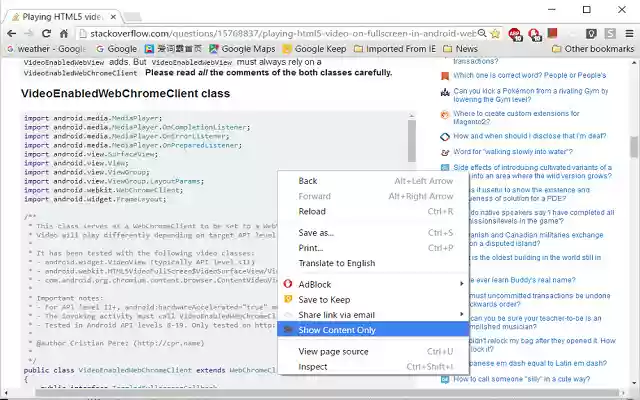Image resolution: width=640 pixels, height=400 pixels.
Task: Open the Other bookmarks folder
Action: pyautogui.click(x=593, y=49)
